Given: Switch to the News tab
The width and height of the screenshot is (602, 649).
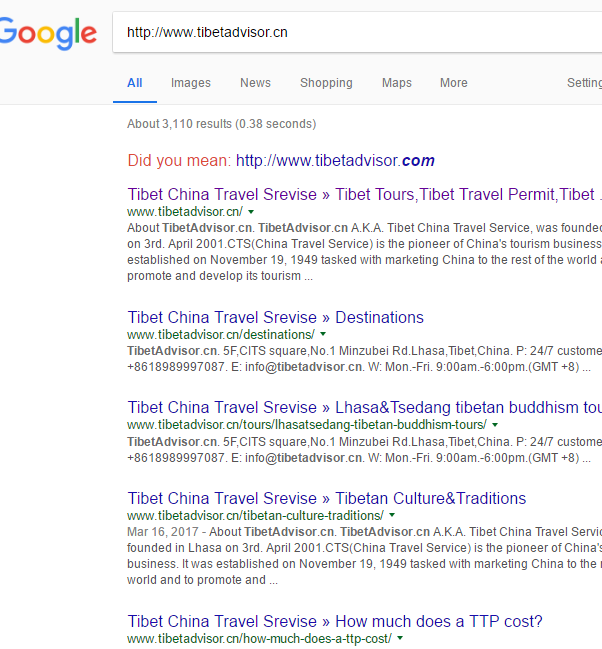Looking at the screenshot, I should click(255, 83).
